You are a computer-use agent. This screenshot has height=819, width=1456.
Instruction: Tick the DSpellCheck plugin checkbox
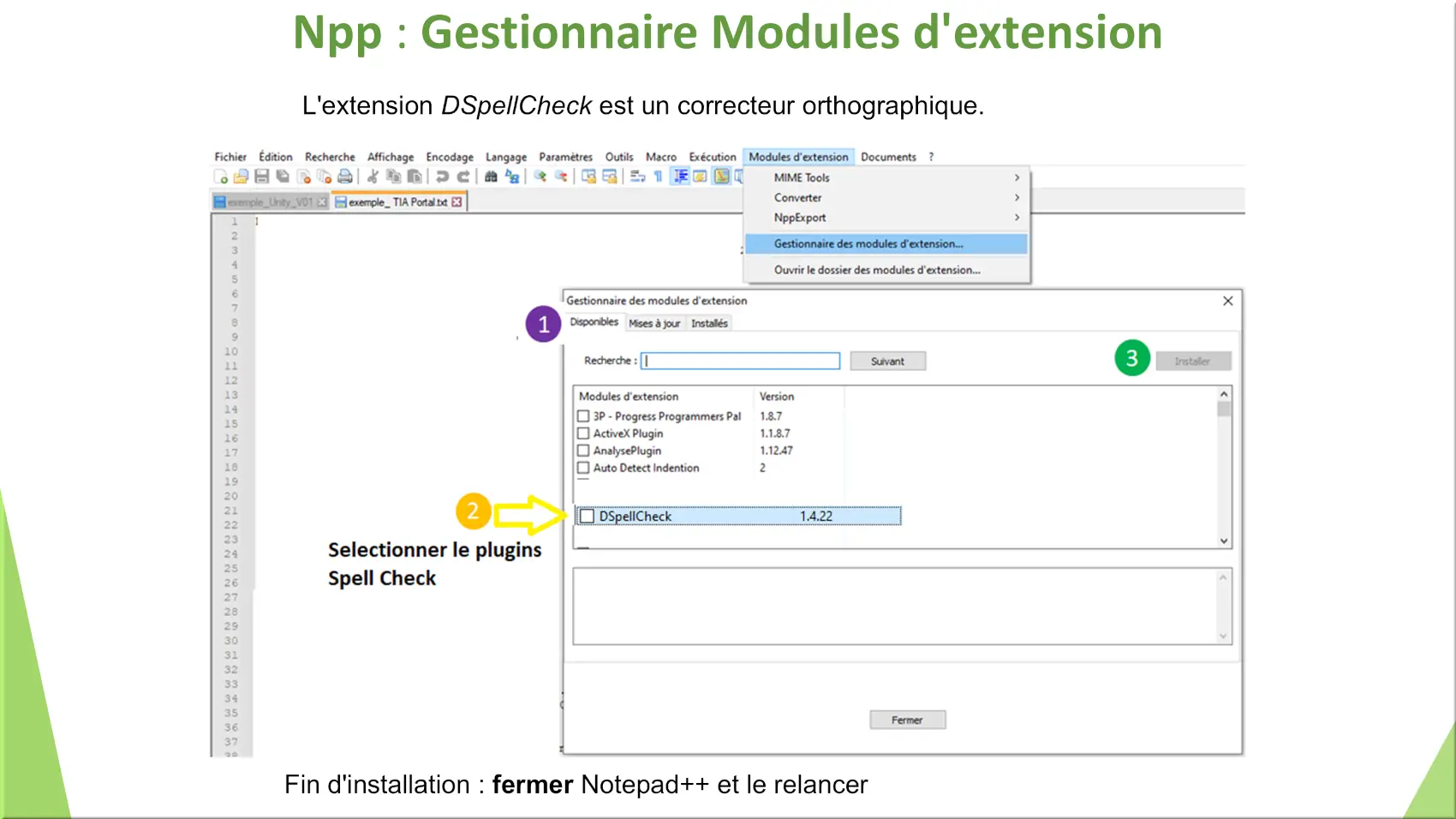click(x=587, y=517)
